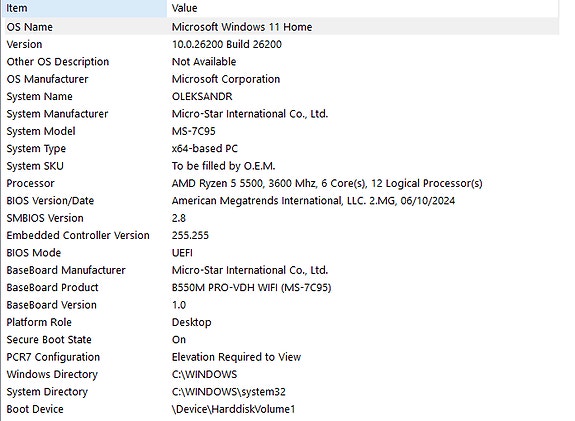The image size is (575, 421).
Task: Select the Windows Directory row
Action: coord(281,374)
